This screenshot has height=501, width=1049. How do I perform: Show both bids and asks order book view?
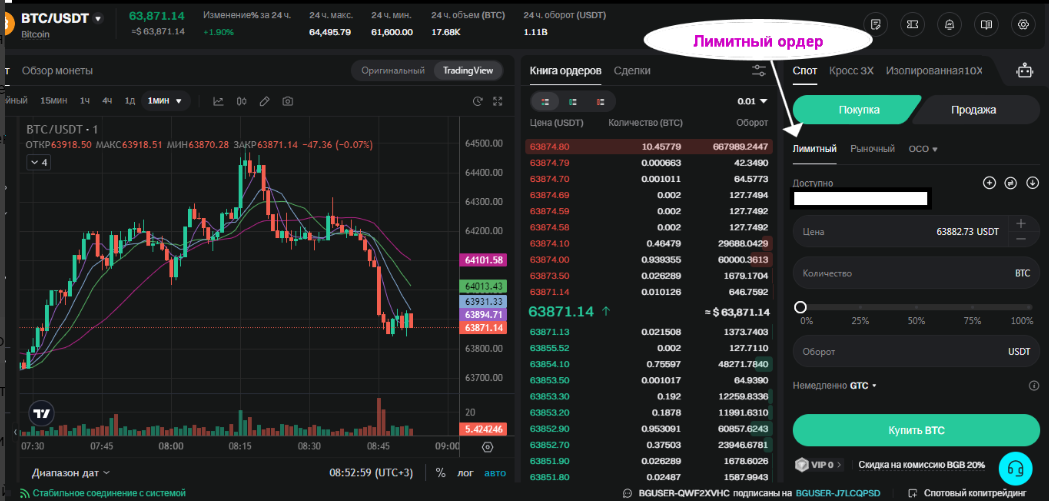[x=545, y=102]
